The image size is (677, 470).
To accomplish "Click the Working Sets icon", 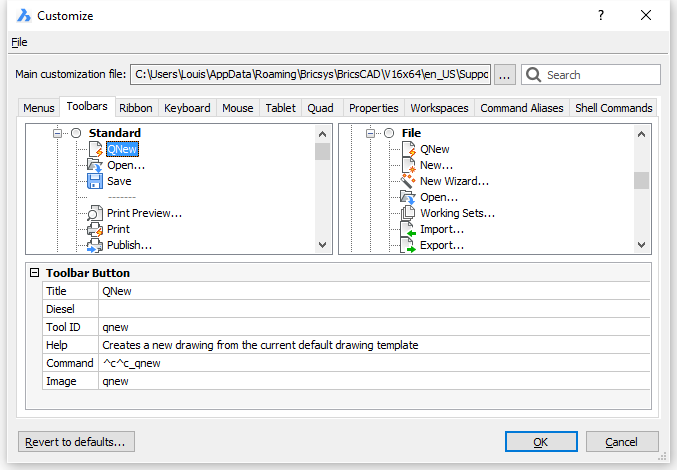I will 408,213.
